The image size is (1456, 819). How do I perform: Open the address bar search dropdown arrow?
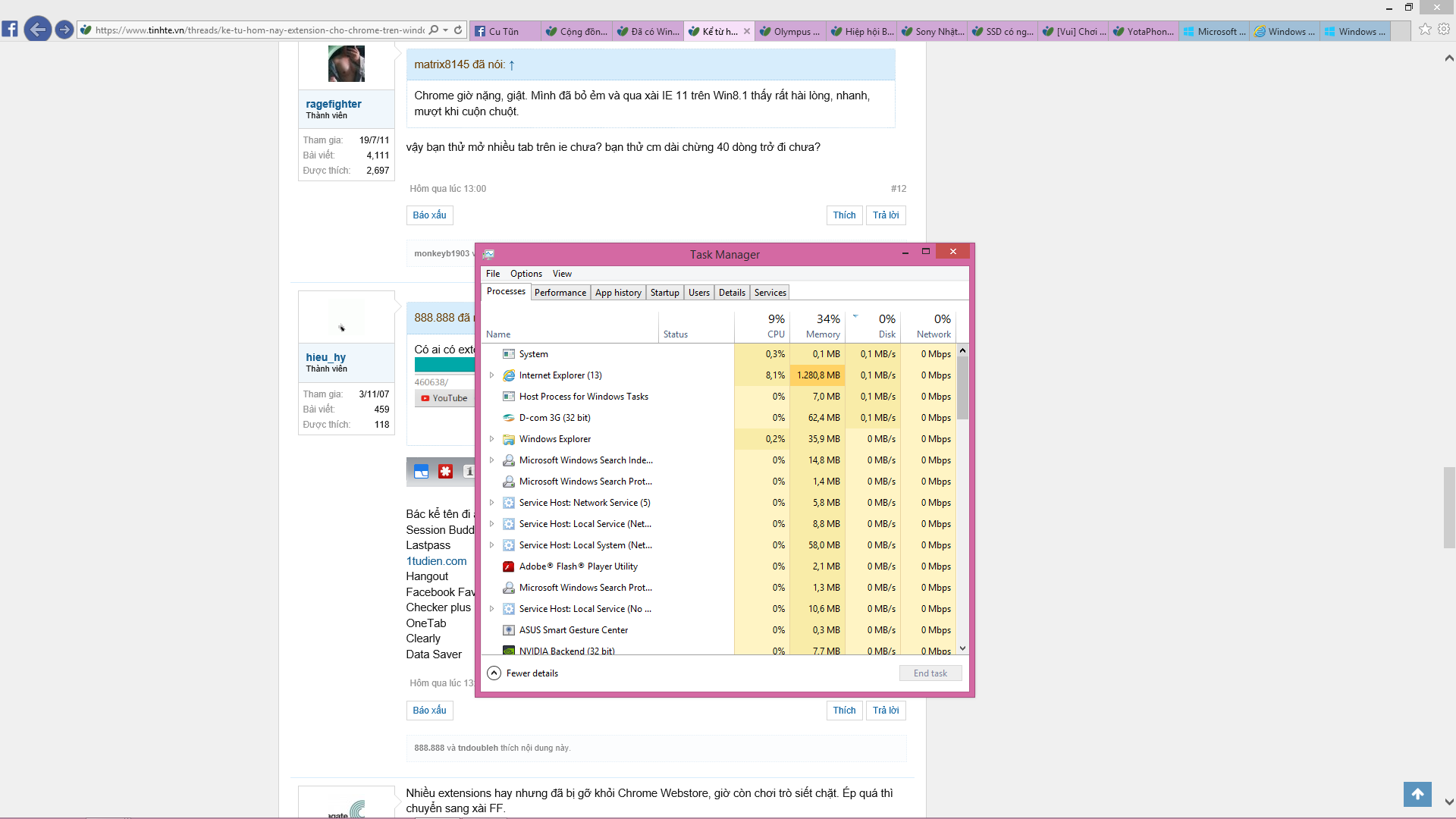coord(445,30)
